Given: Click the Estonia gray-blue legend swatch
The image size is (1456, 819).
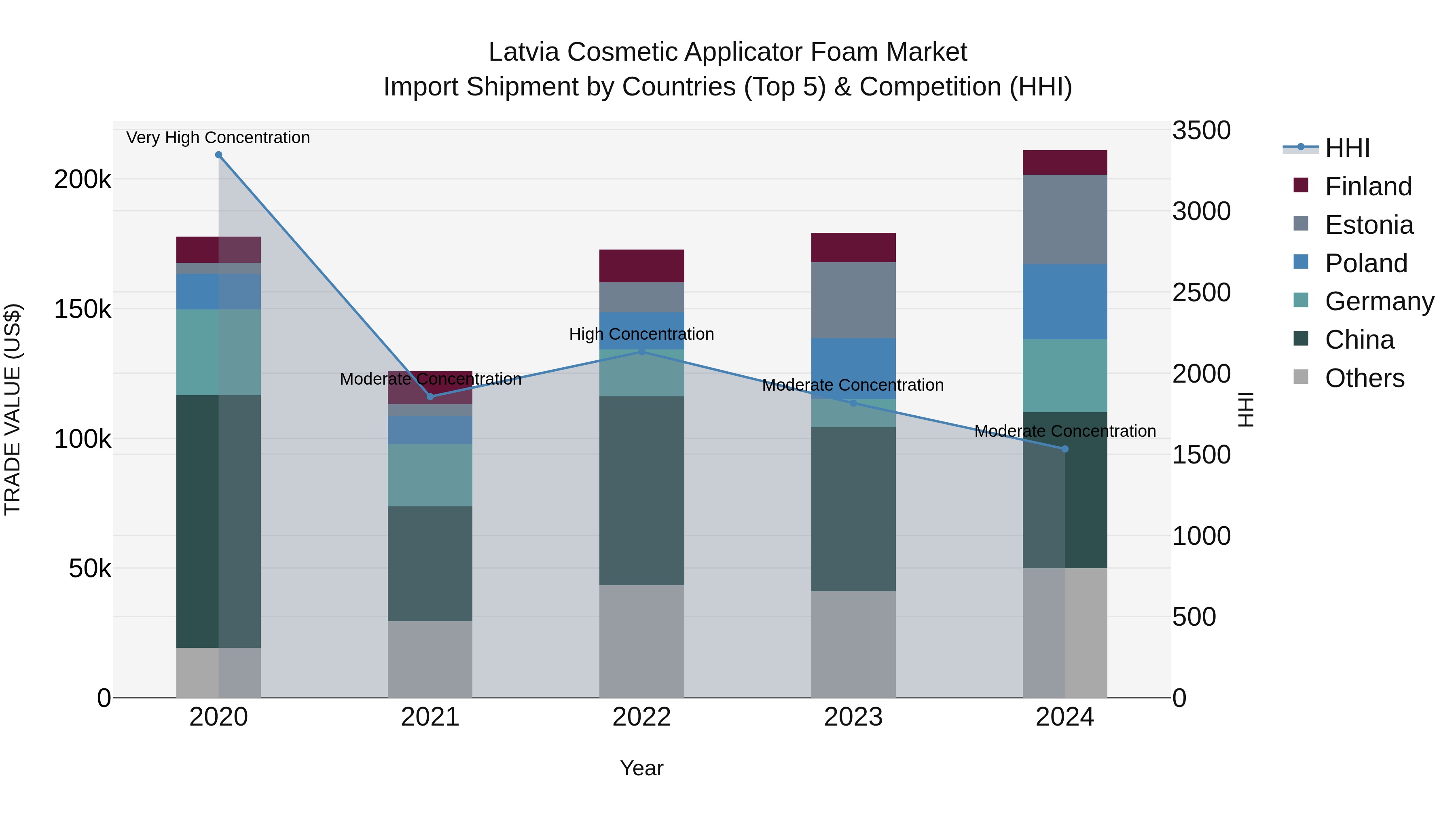Looking at the screenshot, I should click(1301, 223).
